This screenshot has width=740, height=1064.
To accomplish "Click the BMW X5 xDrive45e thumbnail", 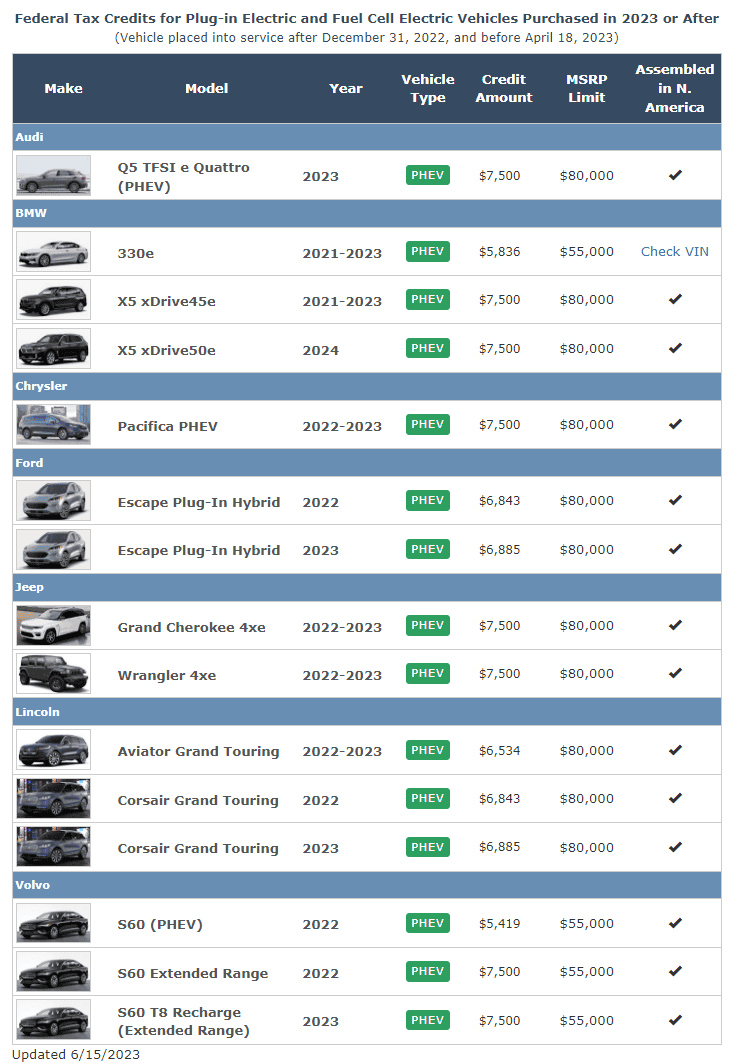I will pyautogui.click(x=54, y=300).
